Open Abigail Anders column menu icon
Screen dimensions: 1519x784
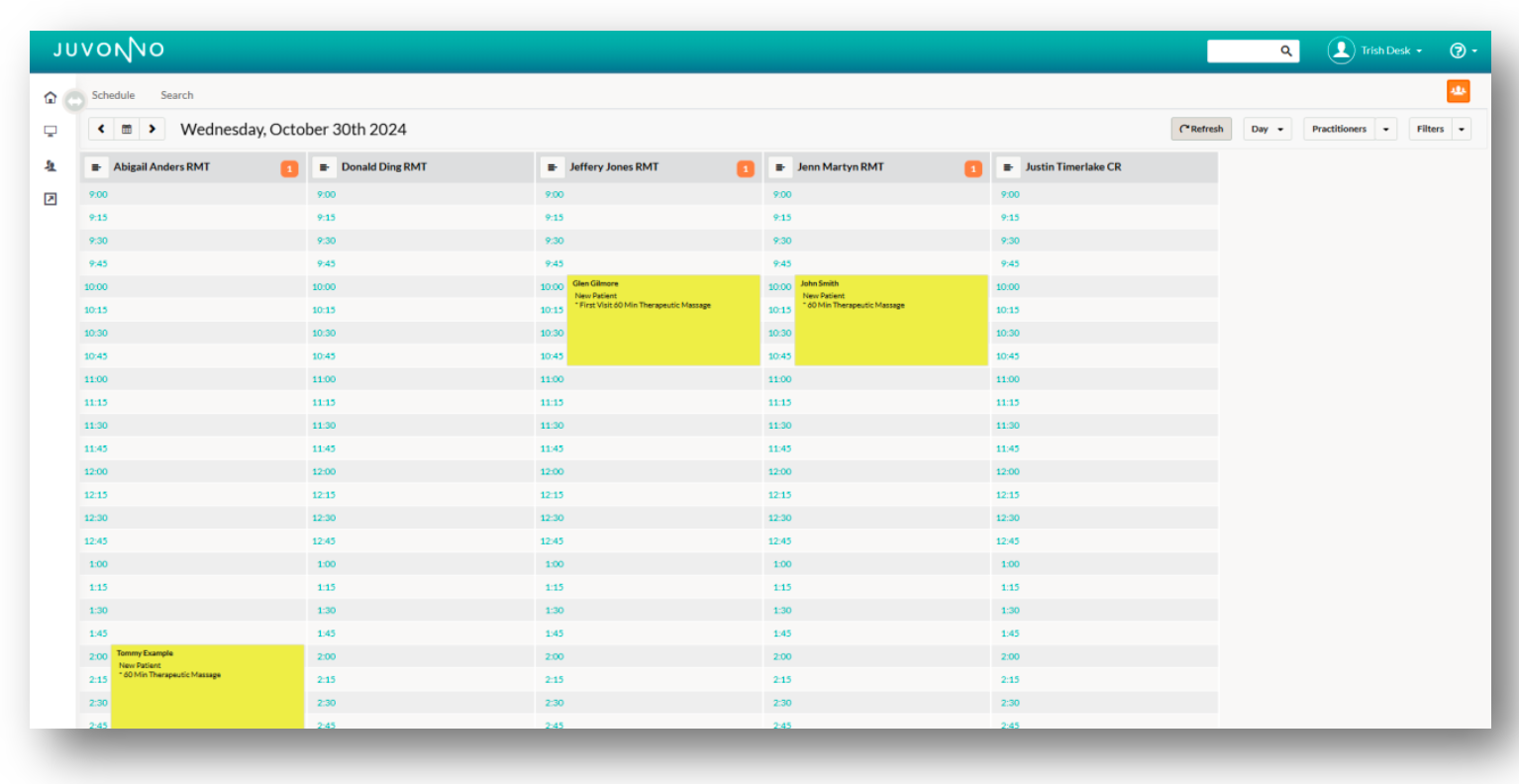(96, 167)
